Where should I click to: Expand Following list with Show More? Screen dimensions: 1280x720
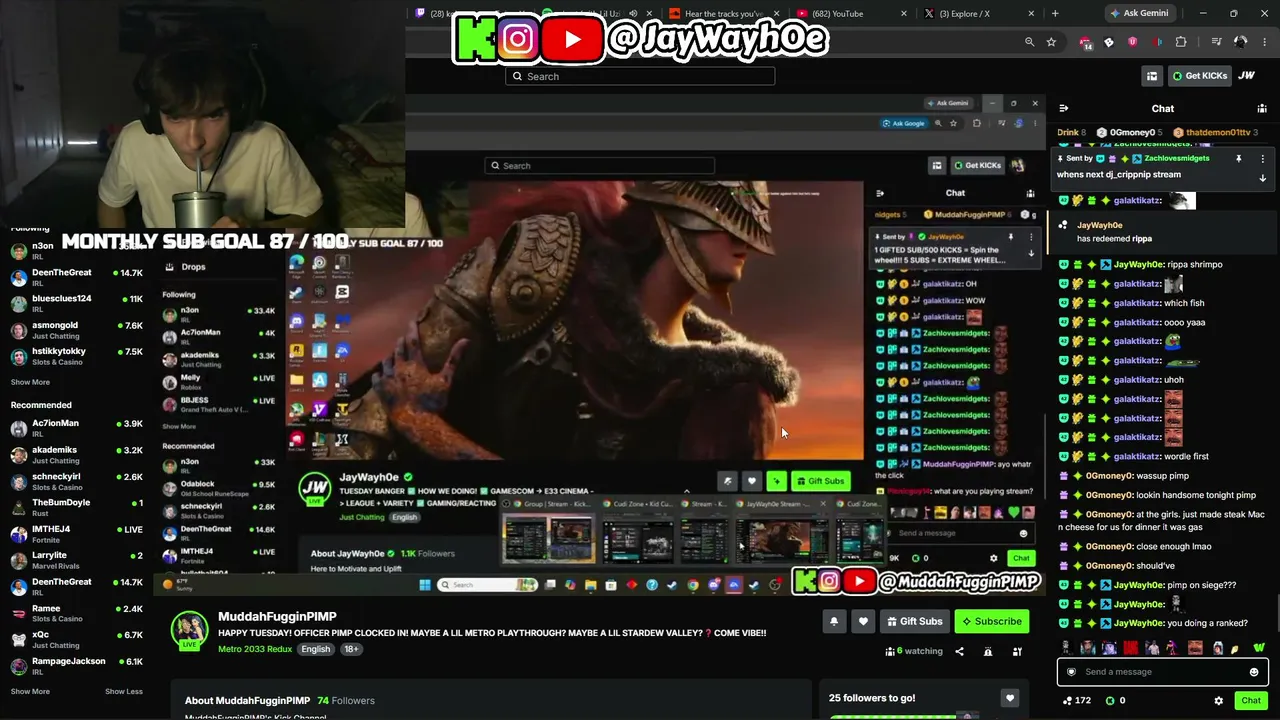pyautogui.click(x=30, y=382)
